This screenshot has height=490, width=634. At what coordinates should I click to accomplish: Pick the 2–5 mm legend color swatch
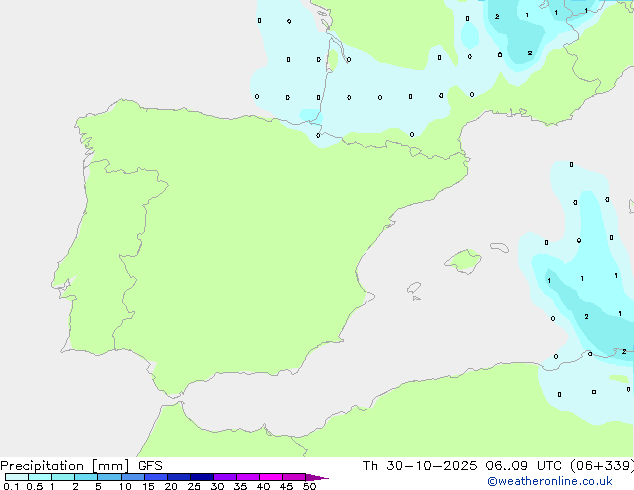[x=86, y=477]
